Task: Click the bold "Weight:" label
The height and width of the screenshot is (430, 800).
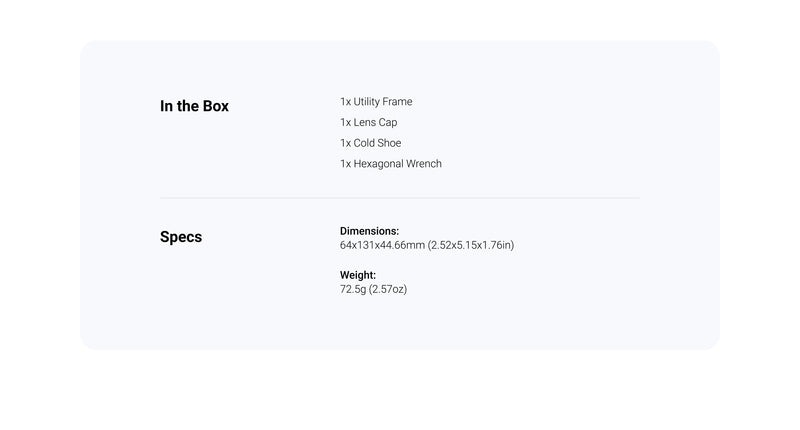Action: pos(358,275)
